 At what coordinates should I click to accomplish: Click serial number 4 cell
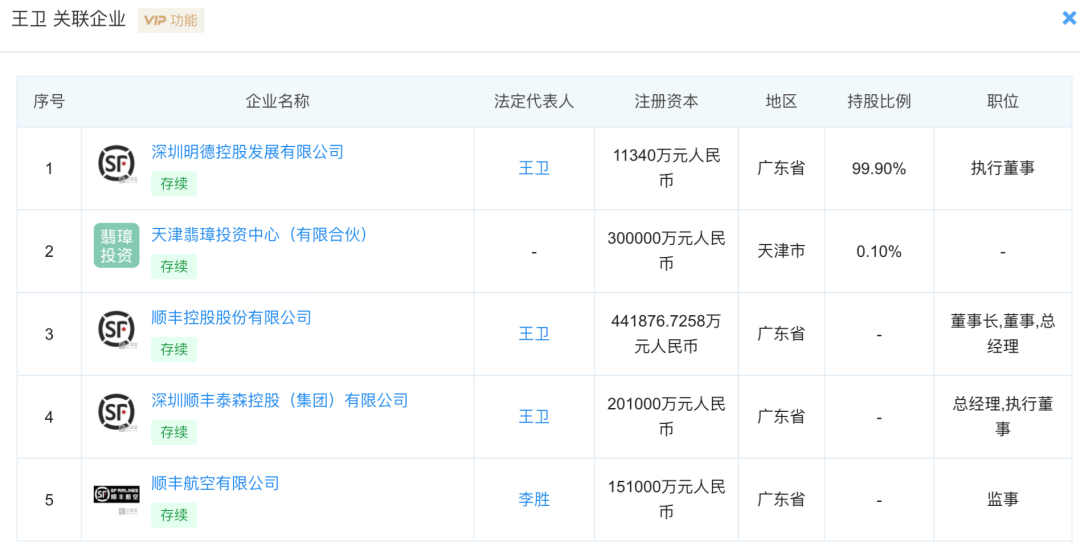tap(49, 417)
